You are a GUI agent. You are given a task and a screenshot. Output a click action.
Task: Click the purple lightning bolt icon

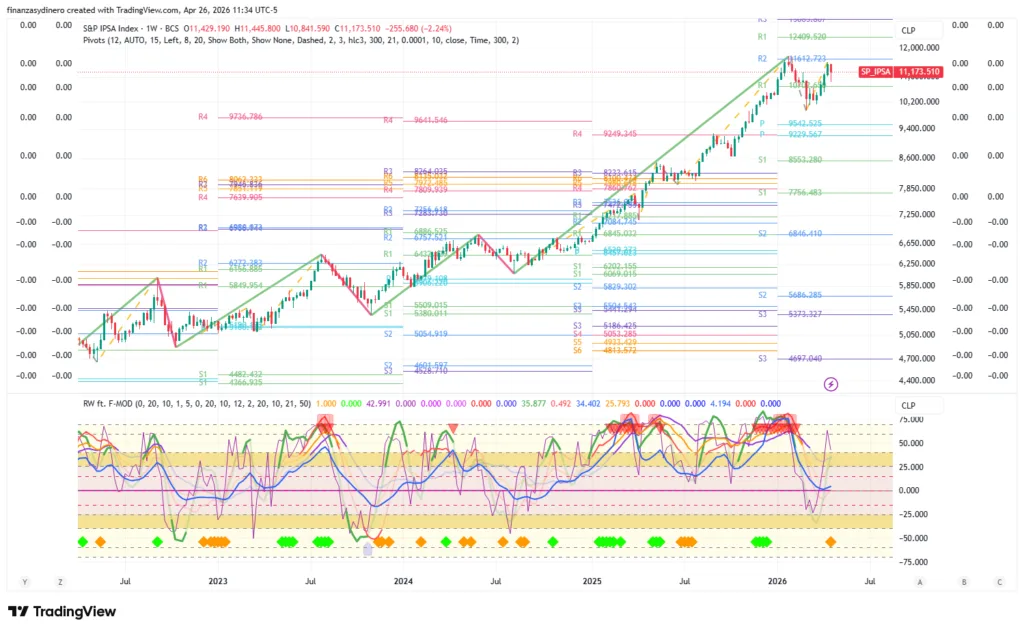coord(831,384)
